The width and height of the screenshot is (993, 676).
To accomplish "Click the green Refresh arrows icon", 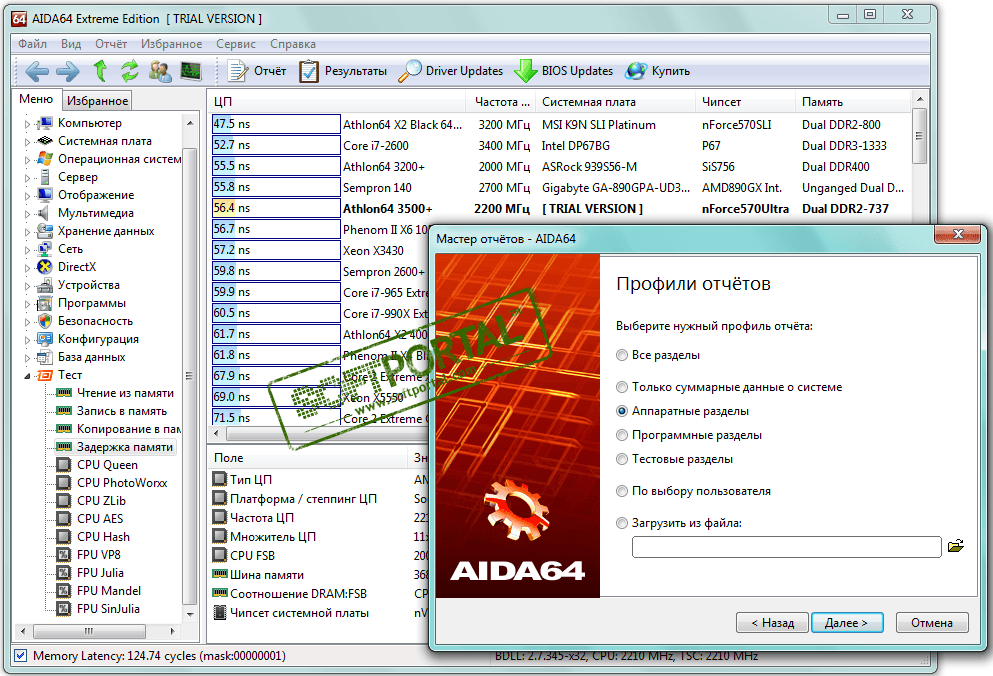I will tap(130, 70).
